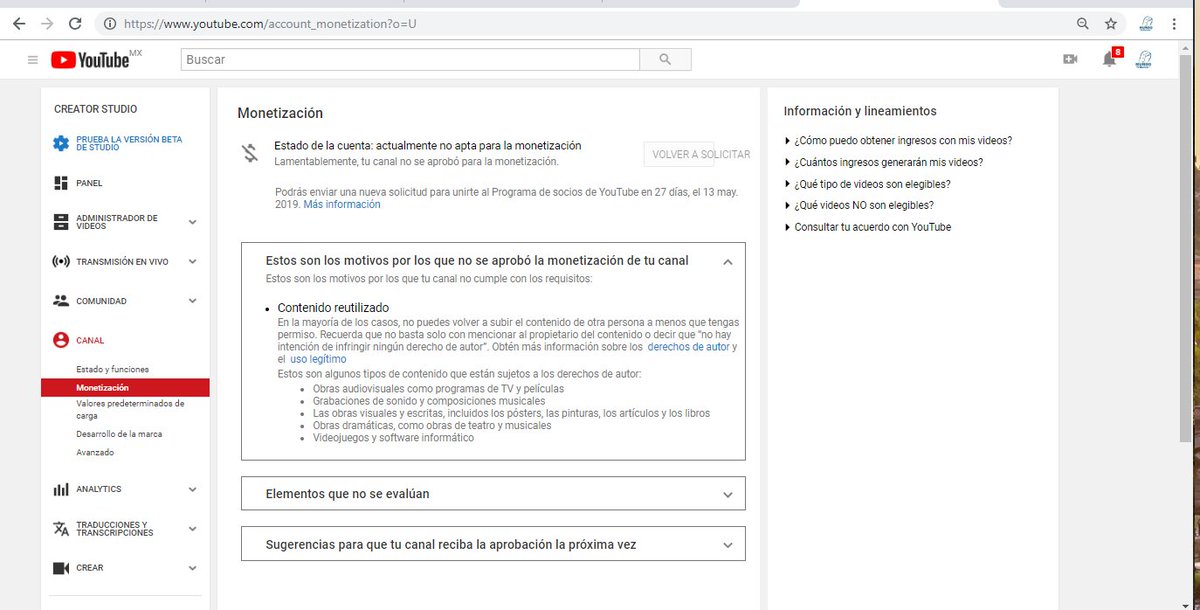The width and height of the screenshot is (1200, 610).
Task: Open Avanzado channel settings
Action: click(95, 452)
